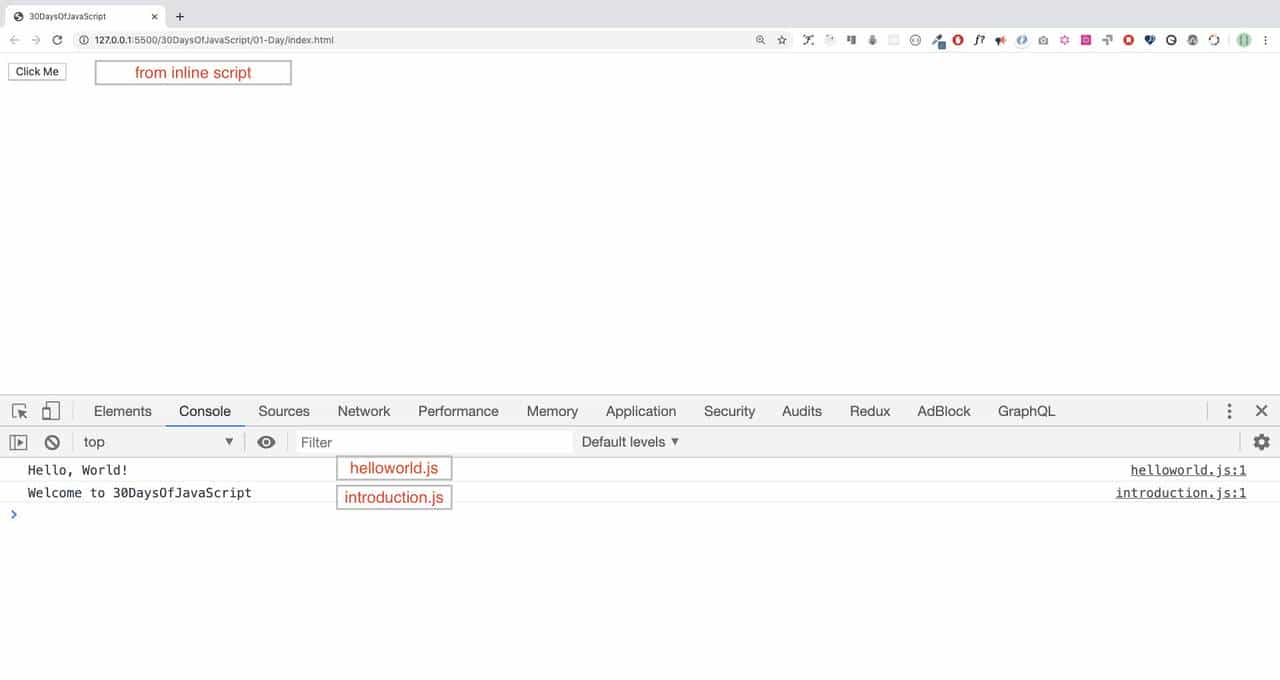Open the Network panel

tap(363, 411)
